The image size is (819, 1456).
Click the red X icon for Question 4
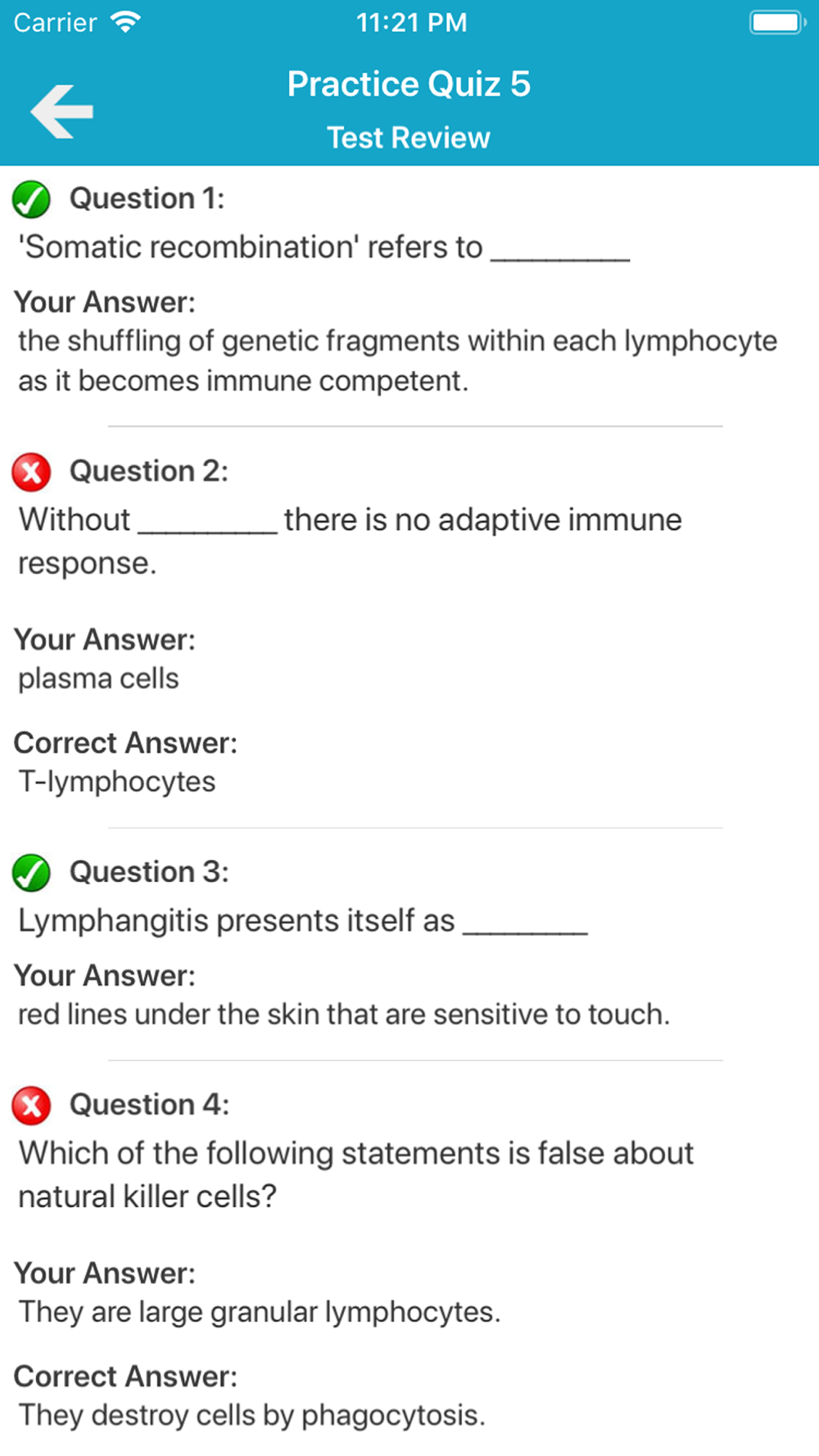click(31, 1106)
